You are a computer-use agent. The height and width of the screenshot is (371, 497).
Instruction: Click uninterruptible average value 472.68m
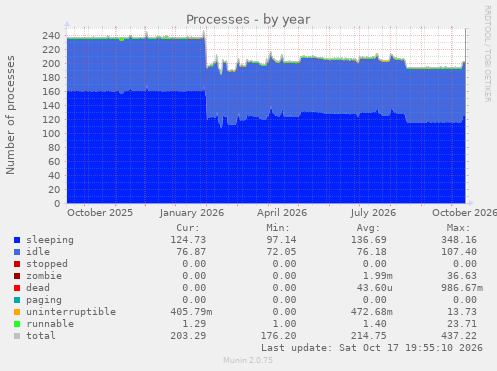(x=371, y=312)
